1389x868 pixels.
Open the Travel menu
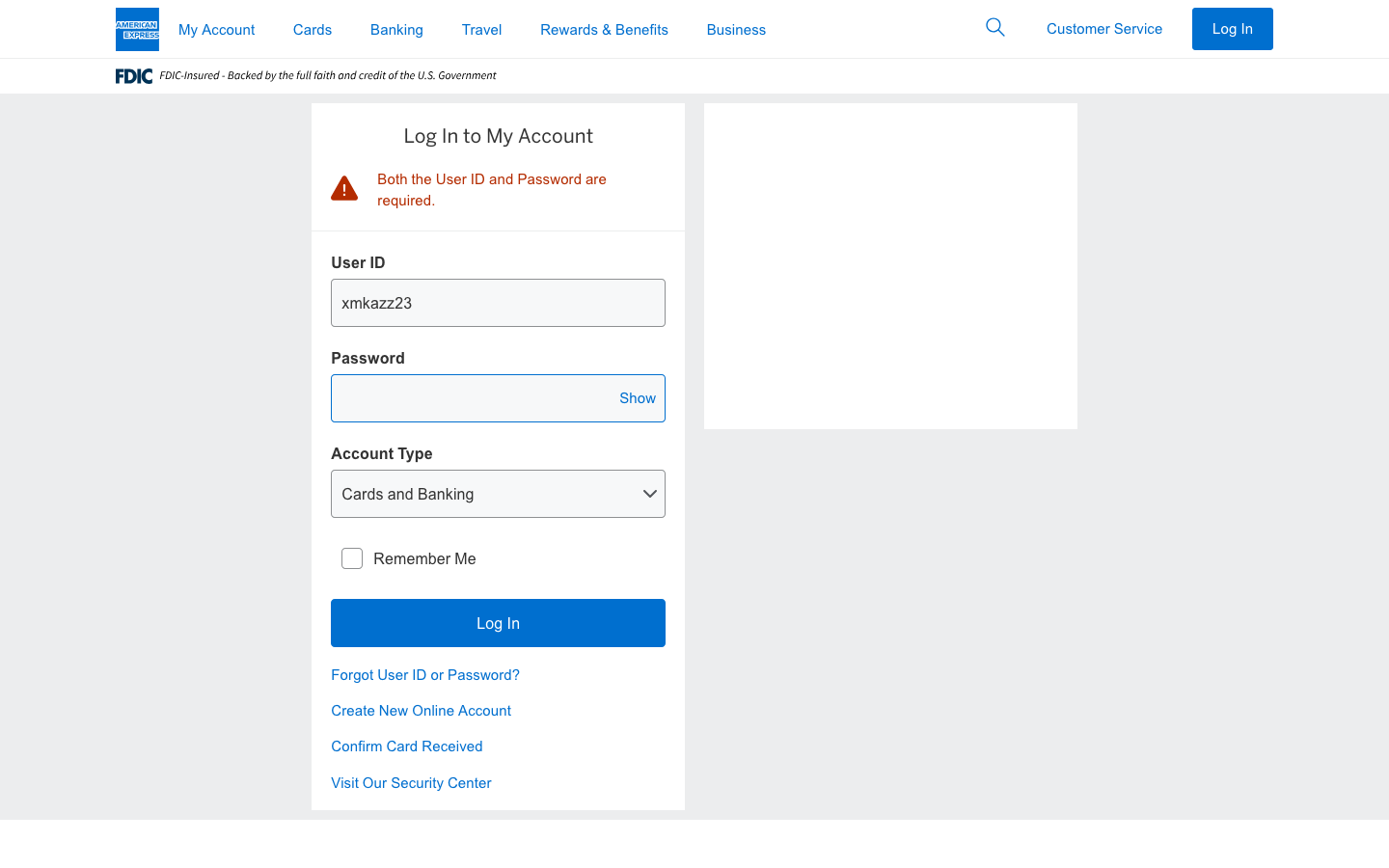coord(481,30)
